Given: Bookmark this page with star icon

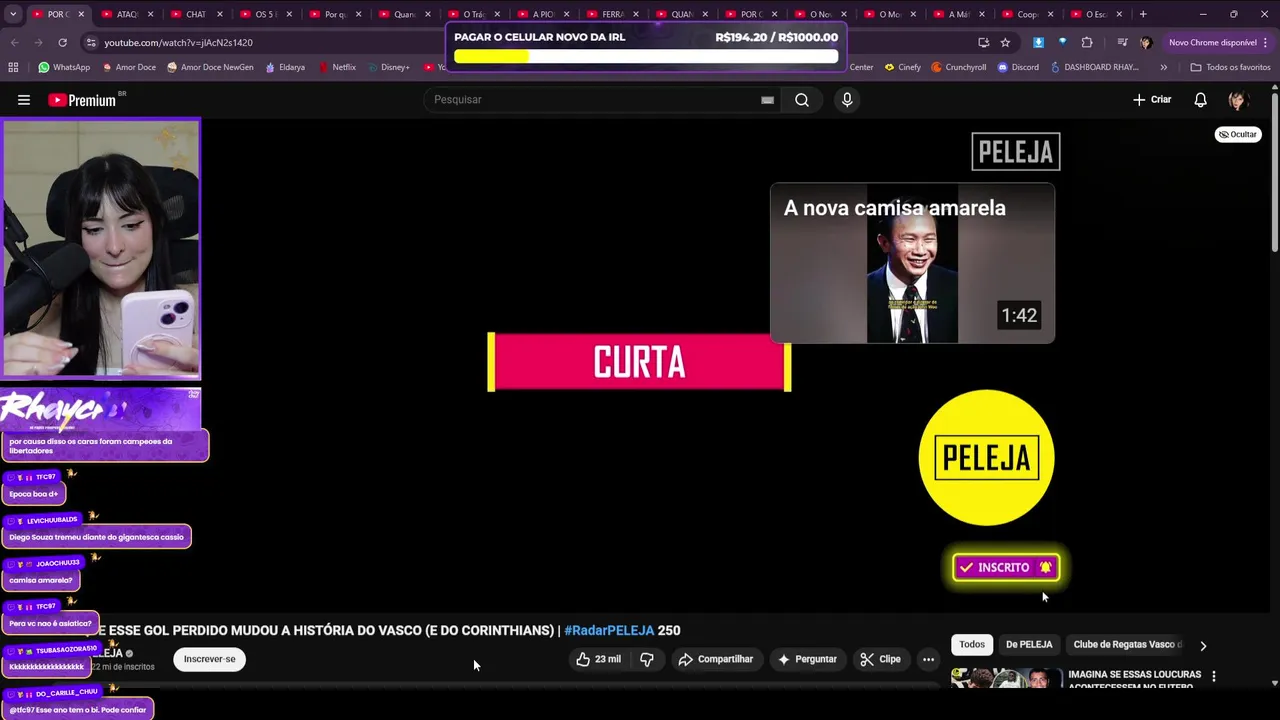Looking at the screenshot, I should 1005,43.
